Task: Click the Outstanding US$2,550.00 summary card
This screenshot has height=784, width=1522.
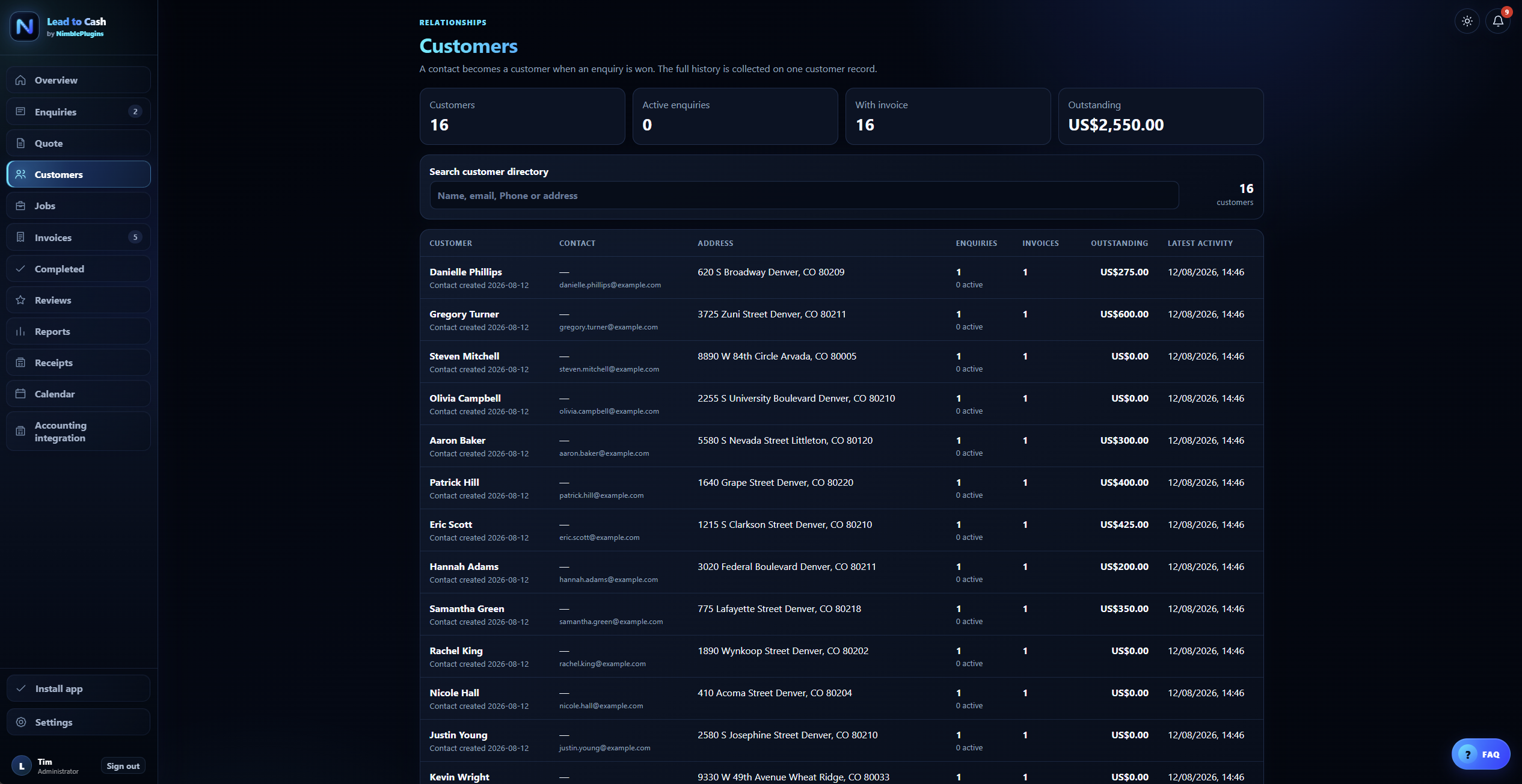Action: (x=1161, y=116)
